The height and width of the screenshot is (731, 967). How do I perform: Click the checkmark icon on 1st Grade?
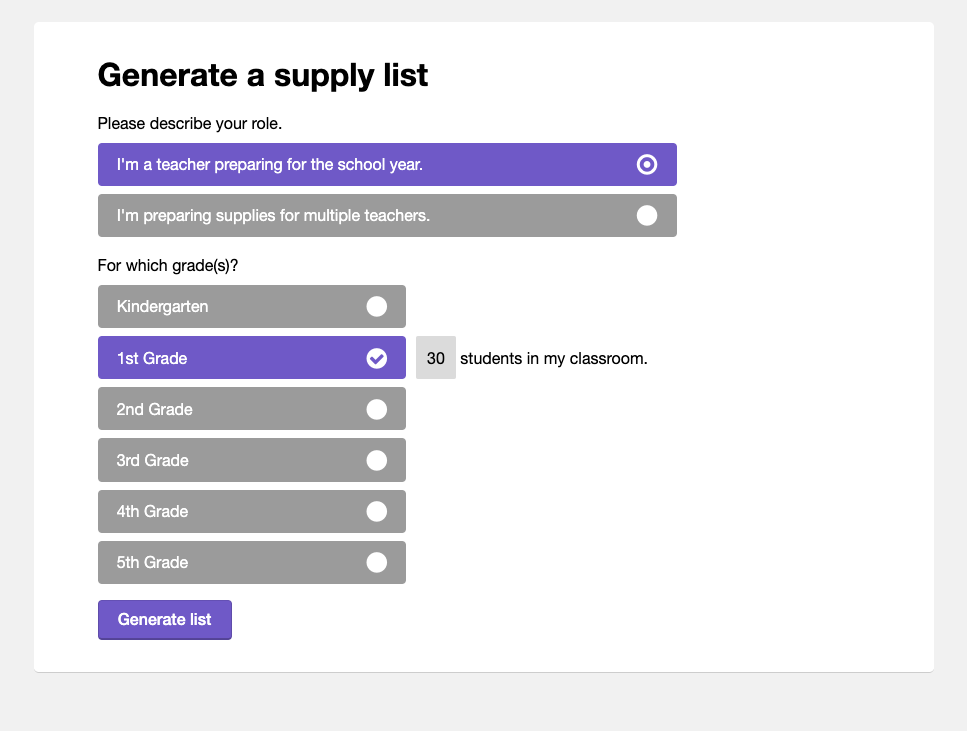376,358
